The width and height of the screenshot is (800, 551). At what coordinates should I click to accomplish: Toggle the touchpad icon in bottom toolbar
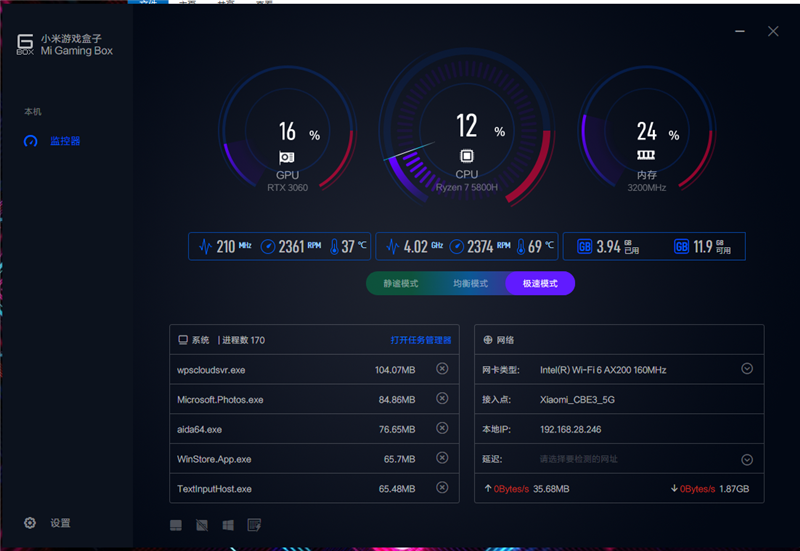pyautogui.click(x=176, y=525)
